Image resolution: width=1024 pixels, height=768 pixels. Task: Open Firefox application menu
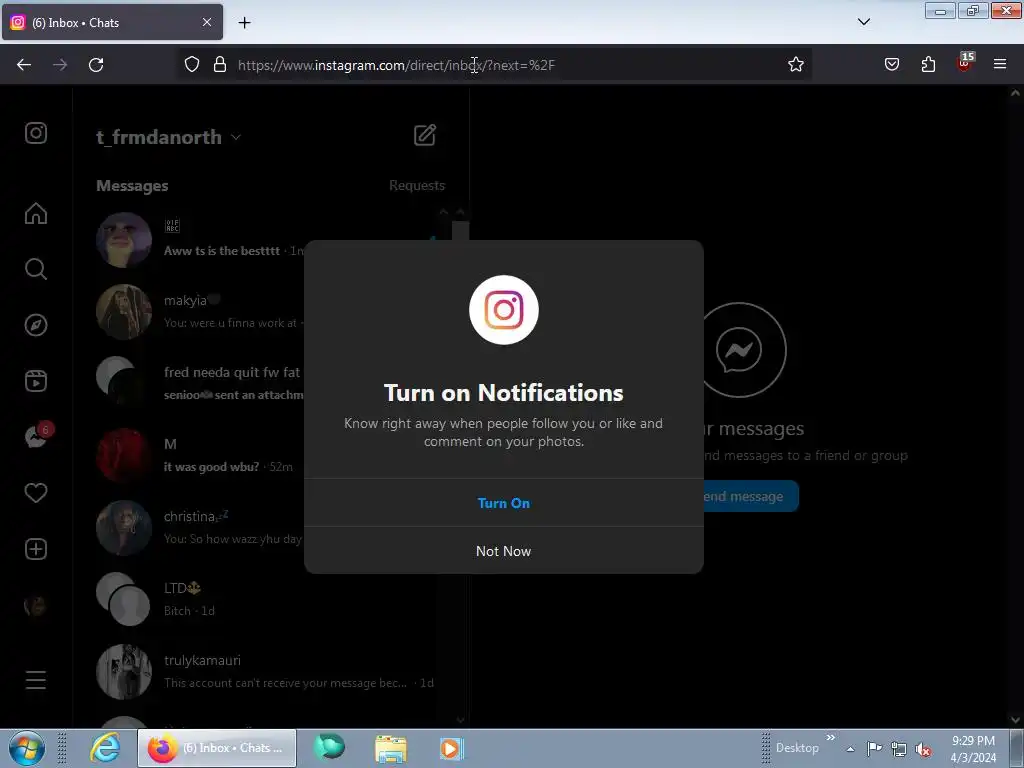(1000, 64)
